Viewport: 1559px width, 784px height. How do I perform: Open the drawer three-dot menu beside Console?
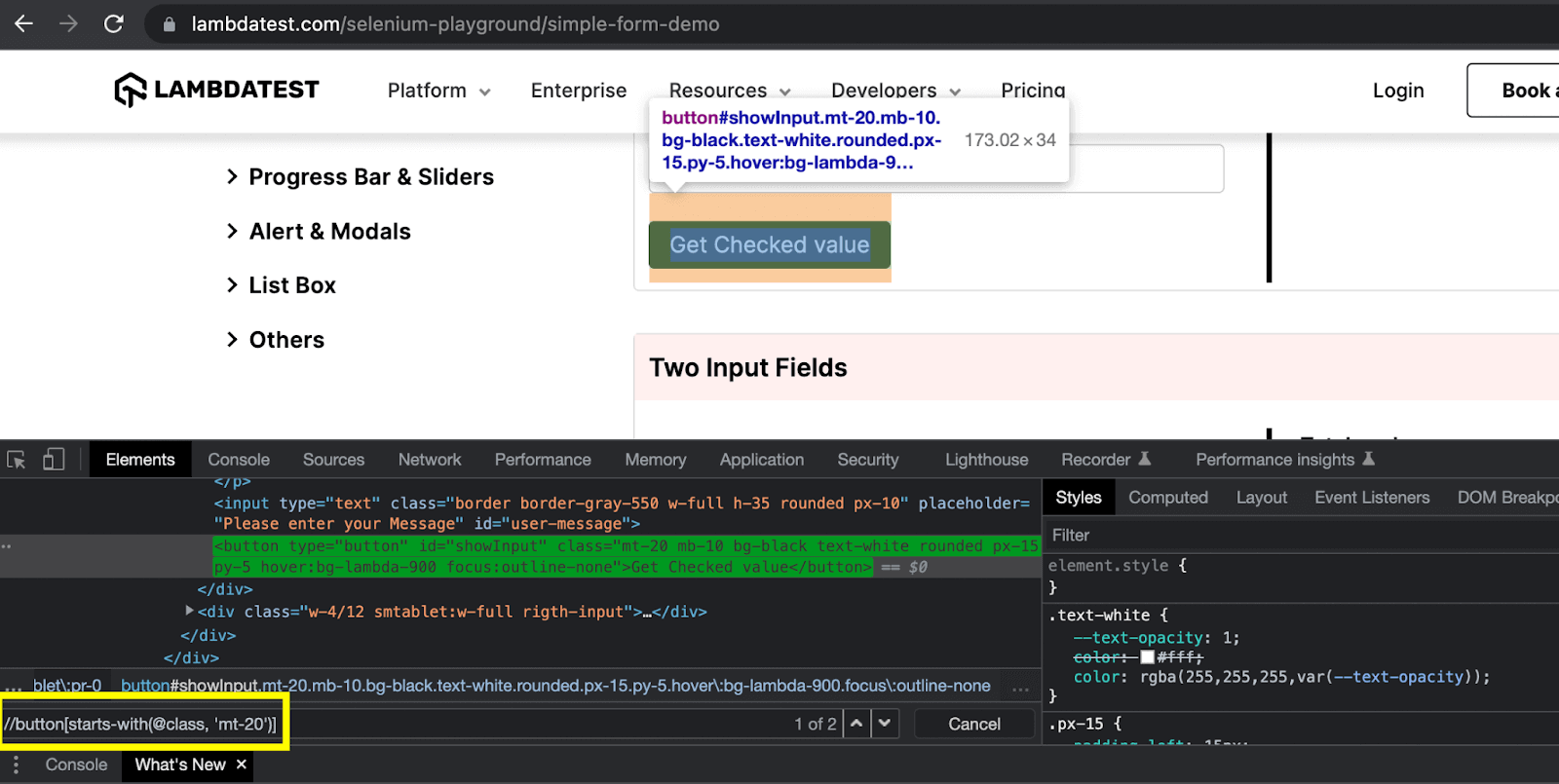tap(16, 765)
